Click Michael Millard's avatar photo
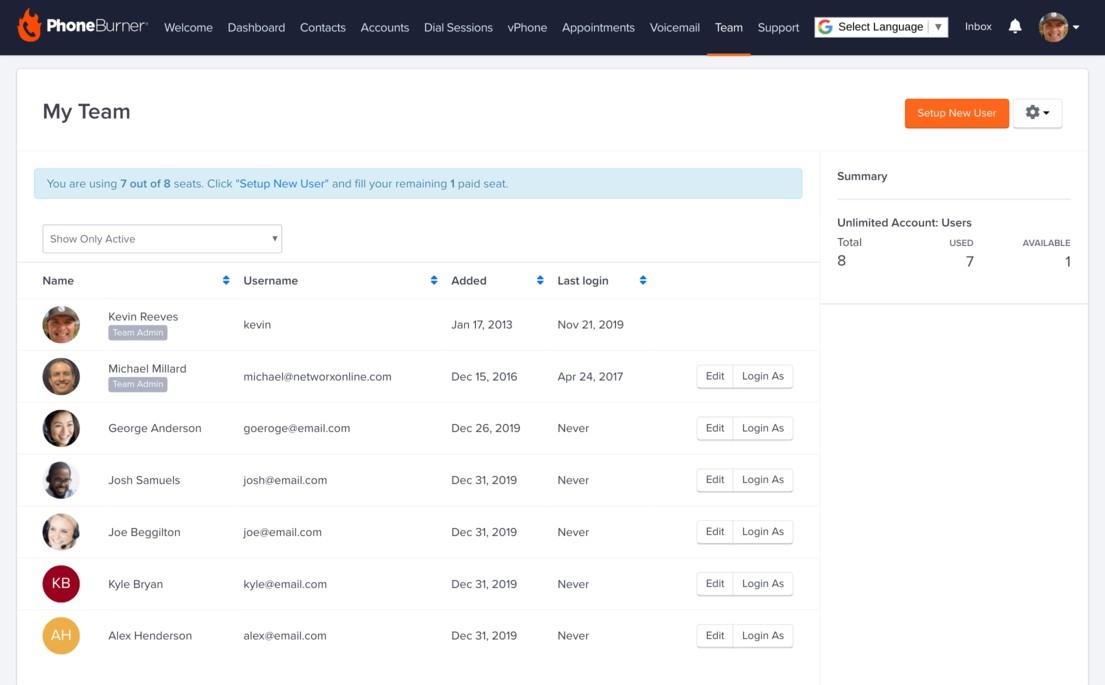This screenshot has width=1105, height=685. (61, 376)
